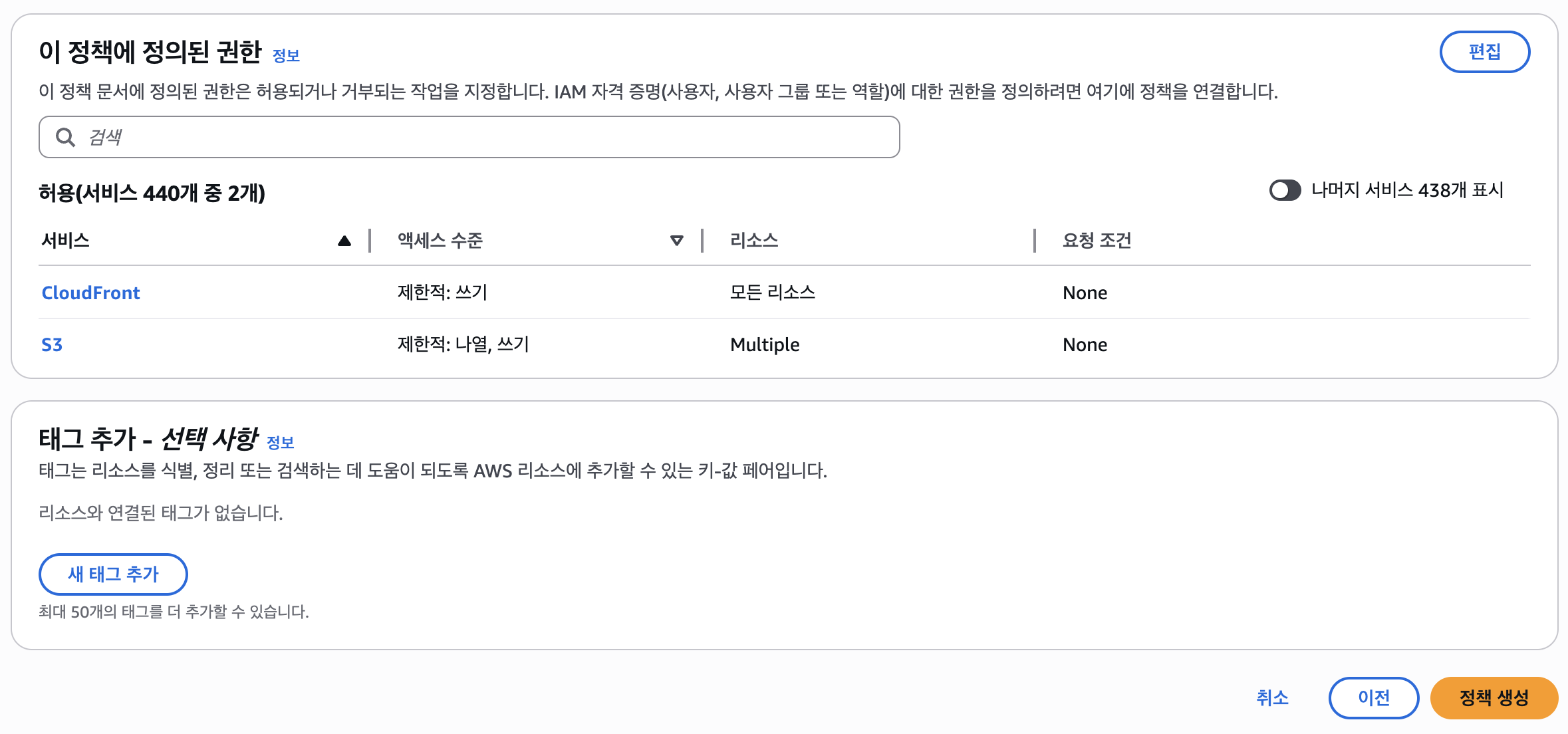Click the 서비스 column header

click(x=65, y=241)
